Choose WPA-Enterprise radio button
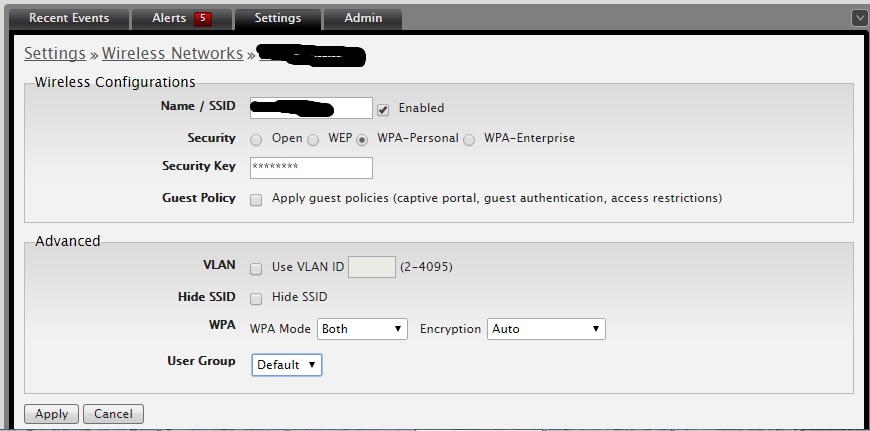This screenshot has width=870, height=431. pos(469,139)
